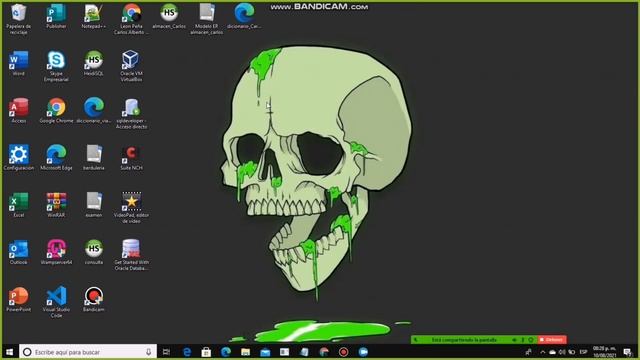Screen dimensions: 640x360
Task: Open the clock and date flyout
Action: point(604,352)
